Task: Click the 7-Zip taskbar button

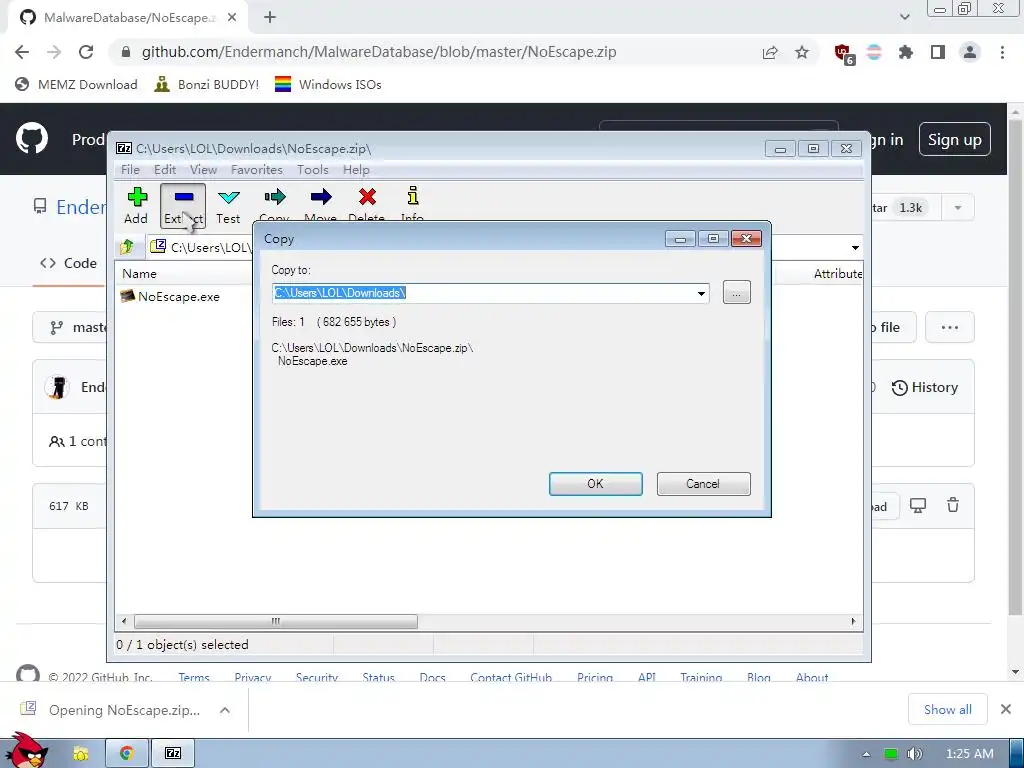Action: [173, 753]
